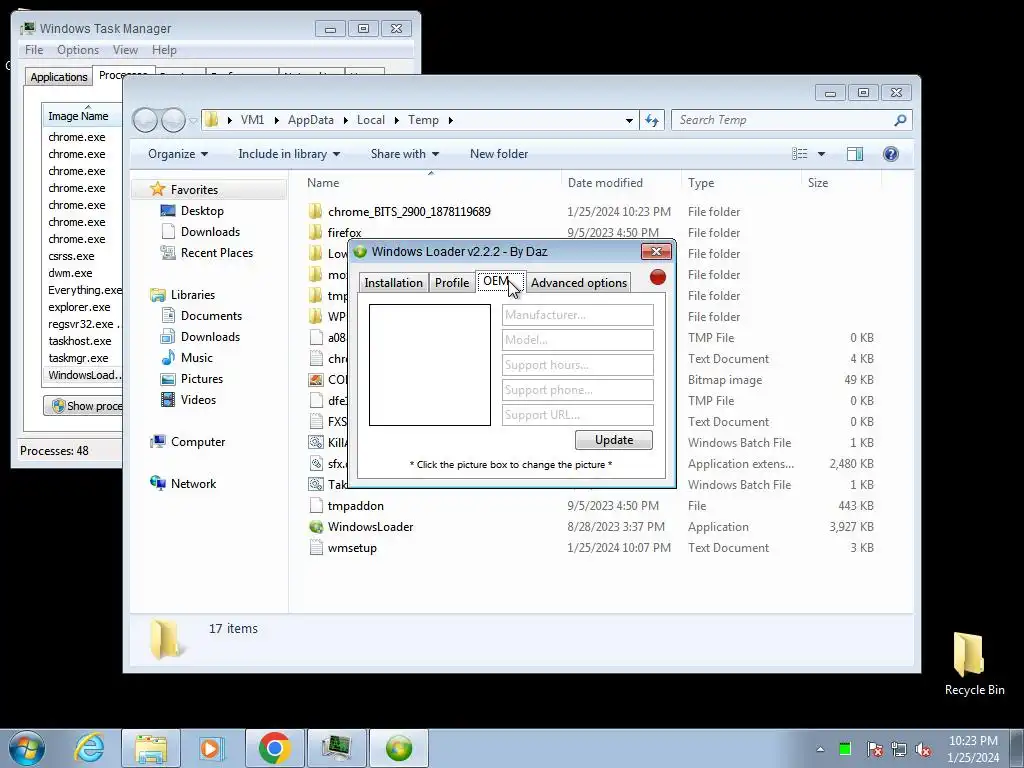The height and width of the screenshot is (768, 1024).
Task: Open Explorer help icon
Action: pos(891,154)
